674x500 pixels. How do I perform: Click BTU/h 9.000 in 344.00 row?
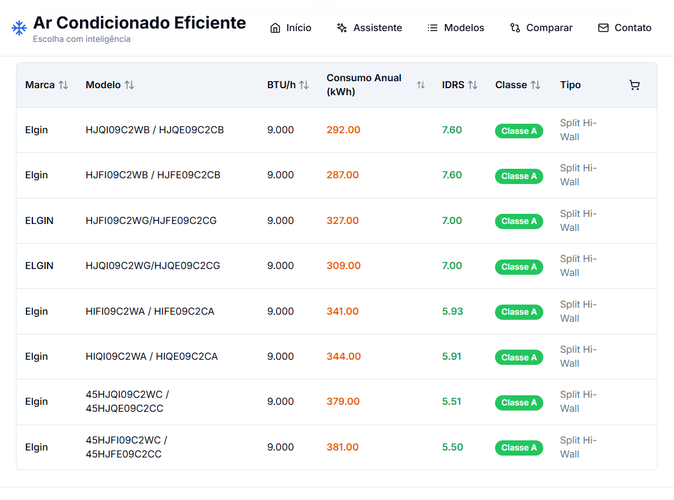(281, 356)
